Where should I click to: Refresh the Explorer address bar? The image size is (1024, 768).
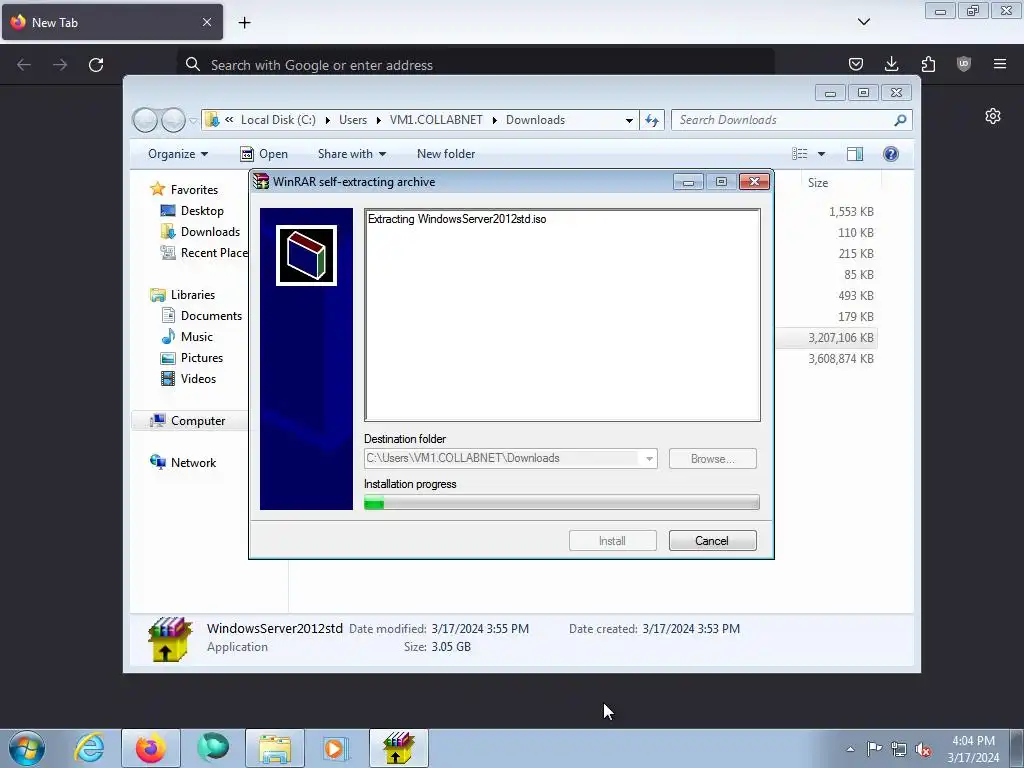(x=652, y=120)
